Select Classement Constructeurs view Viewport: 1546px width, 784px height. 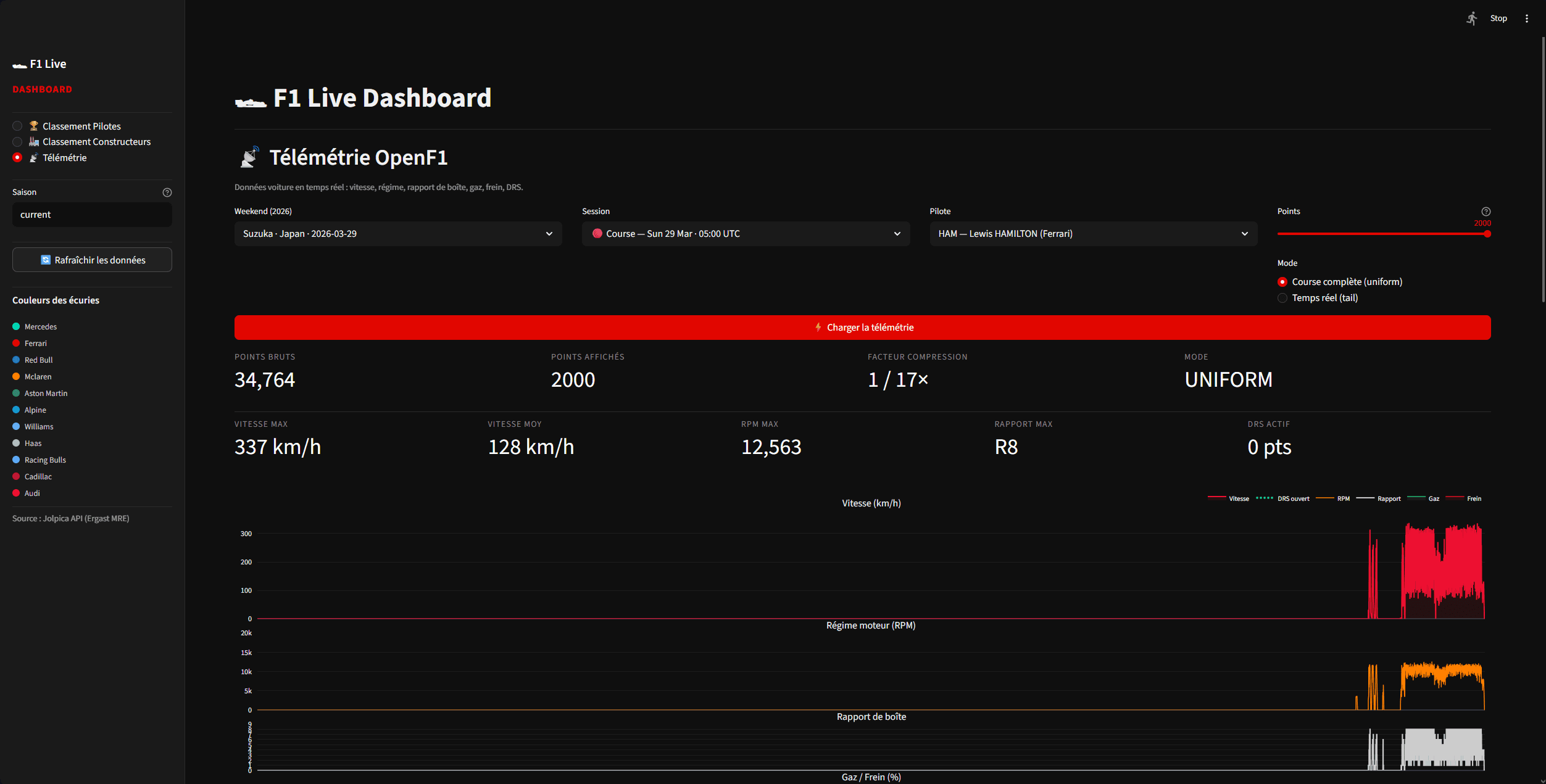[17, 141]
